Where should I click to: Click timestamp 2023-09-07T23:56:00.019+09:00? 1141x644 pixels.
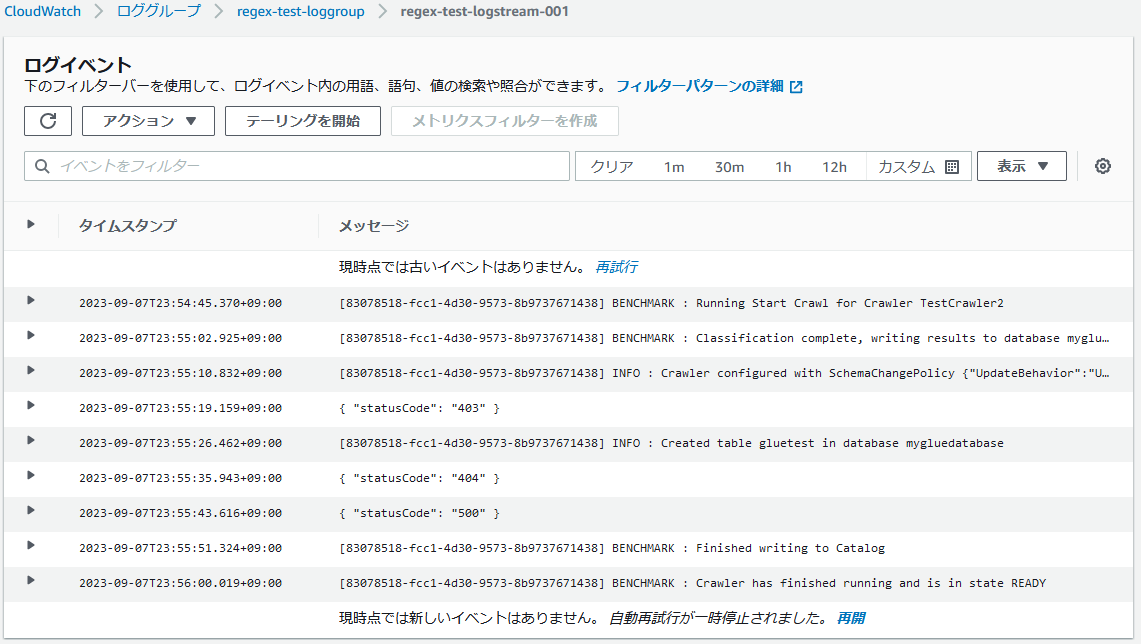click(180, 582)
